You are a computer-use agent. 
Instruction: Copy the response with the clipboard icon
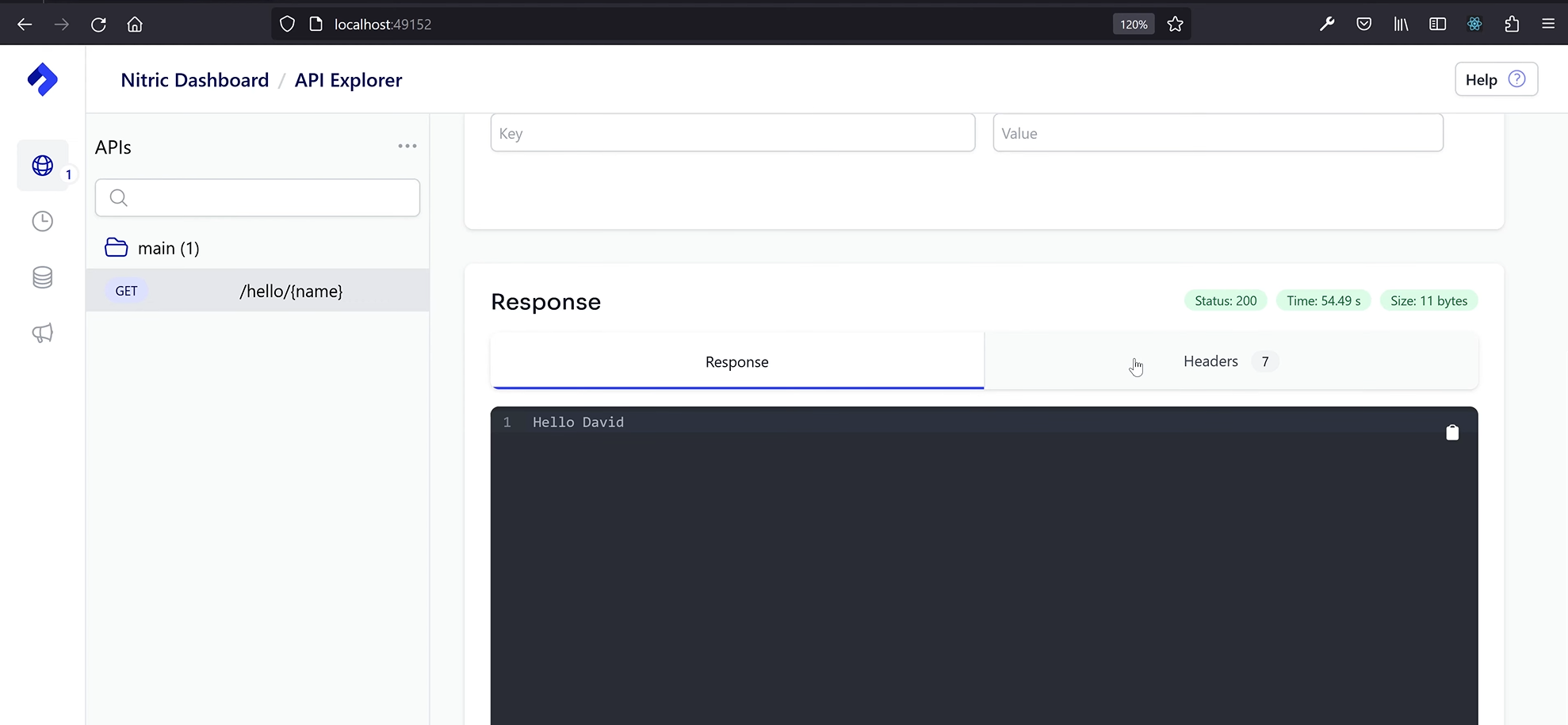point(1452,432)
